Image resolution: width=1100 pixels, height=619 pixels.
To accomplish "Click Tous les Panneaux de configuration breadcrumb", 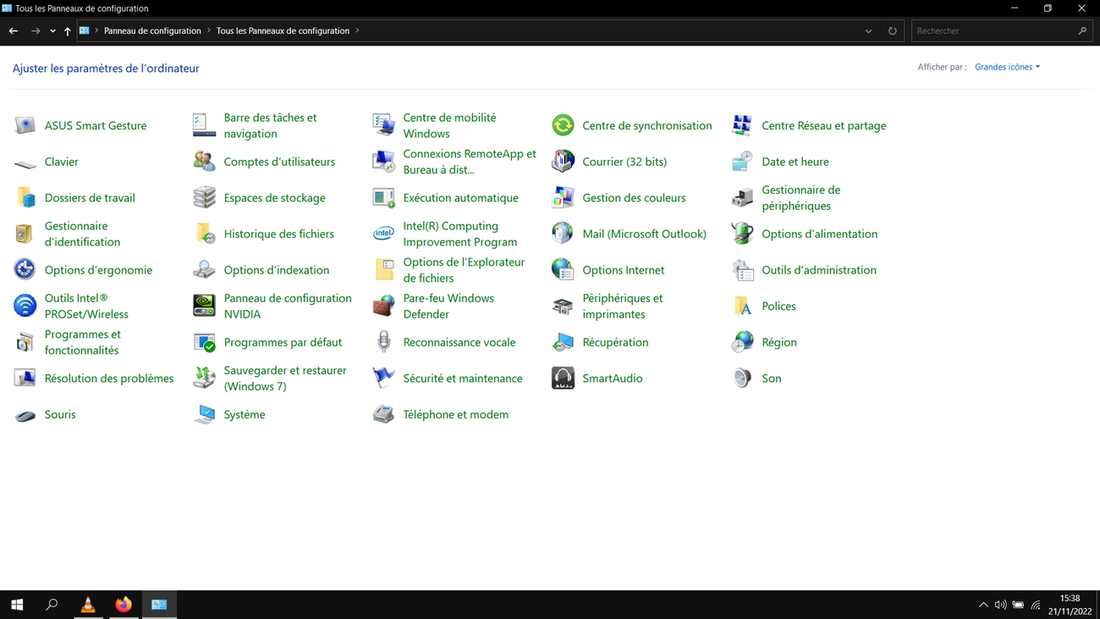I will (x=283, y=31).
